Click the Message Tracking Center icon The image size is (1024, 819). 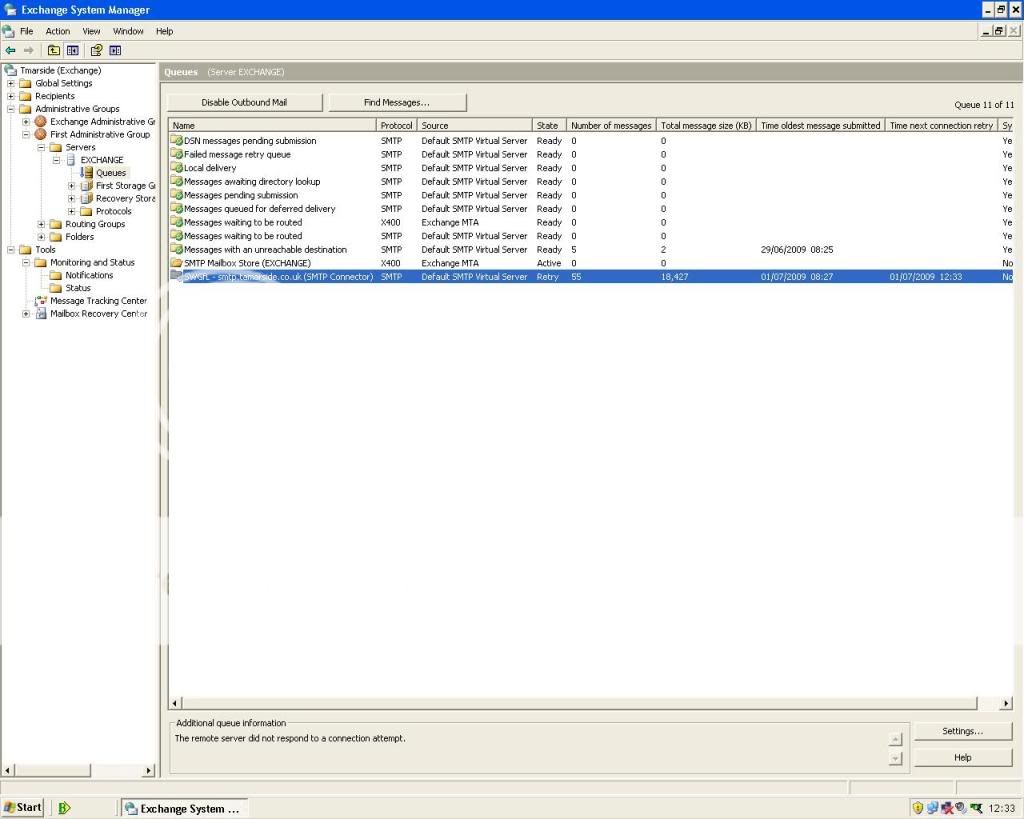pyautogui.click(x=40, y=301)
